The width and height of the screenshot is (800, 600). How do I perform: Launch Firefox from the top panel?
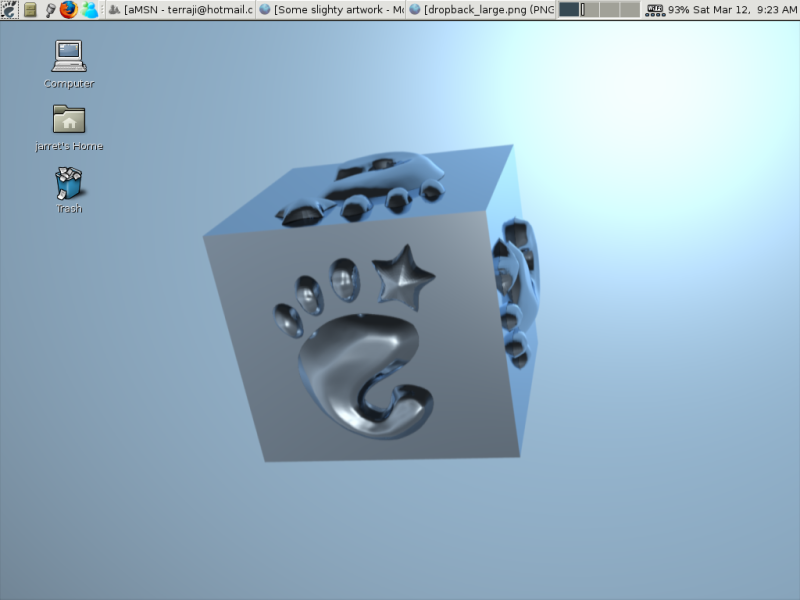tap(69, 10)
